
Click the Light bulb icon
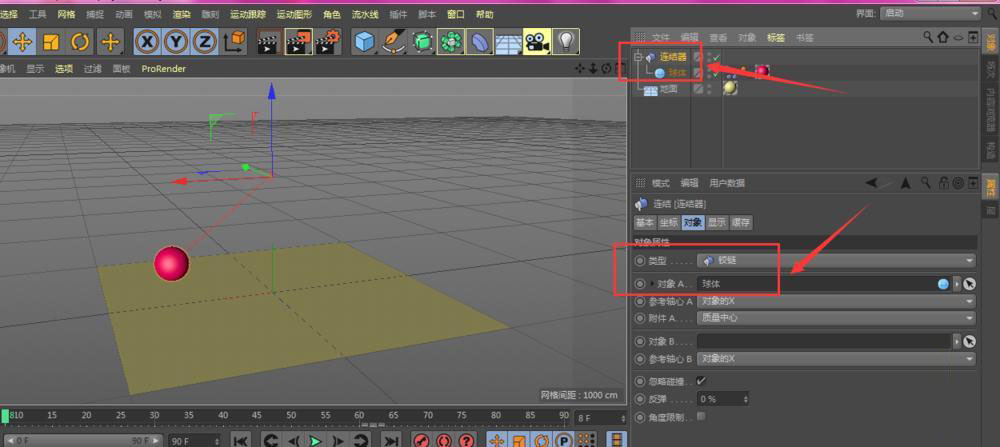pyautogui.click(x=566, y=41)
